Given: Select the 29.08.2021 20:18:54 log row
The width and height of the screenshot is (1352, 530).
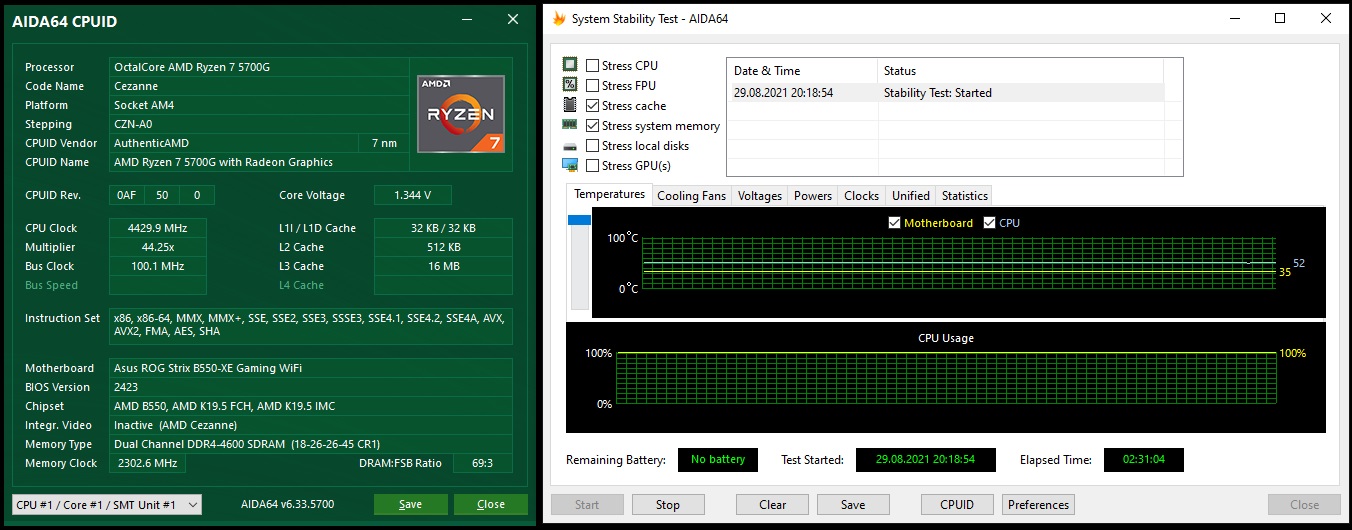Looking at the screenshot, I should point(945,93).
